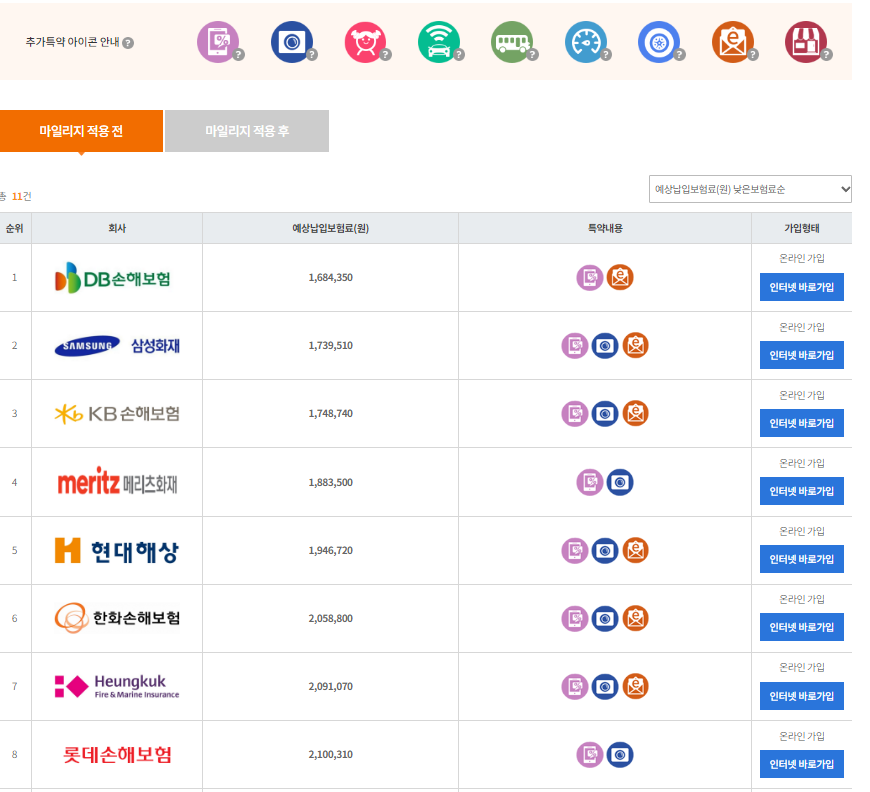The width and height of the screenshot is (870, 792).
Task: Click the blue speedometer gauge icon in legend
Action: 586,42
